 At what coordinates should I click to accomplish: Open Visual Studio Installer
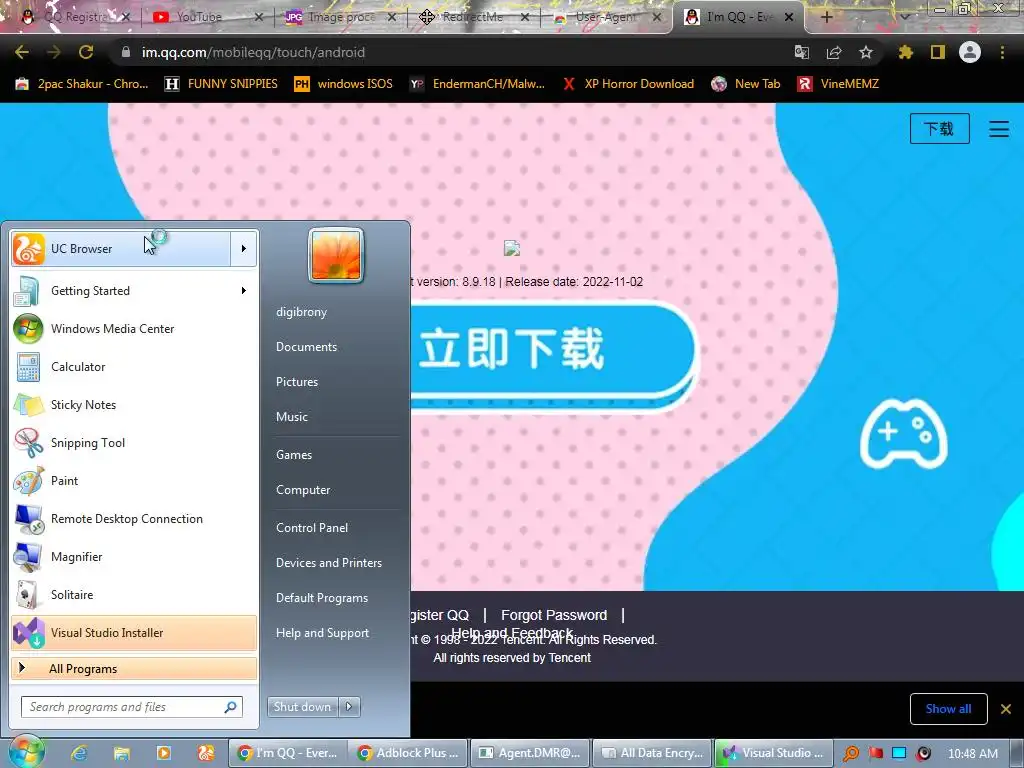(x=134, y=633)
